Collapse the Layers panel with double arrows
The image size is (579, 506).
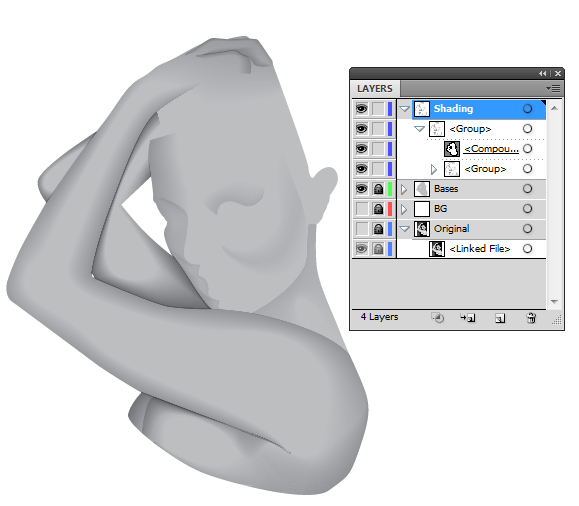coord(542,73)
